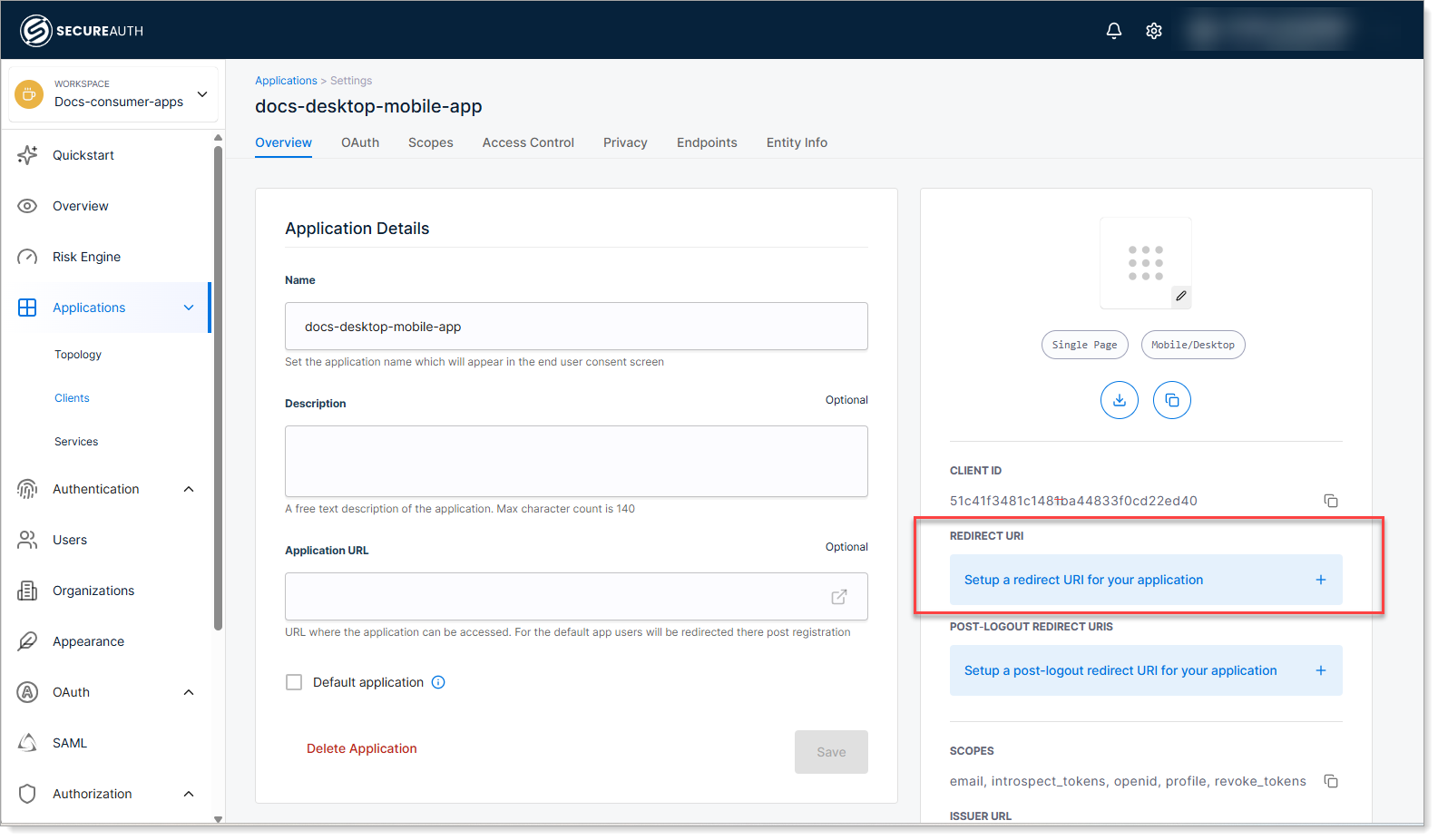Click the Overview eye icon in sidebar
The height and width of the screenshot is (840, 1438).
click(x=27, y=206)
